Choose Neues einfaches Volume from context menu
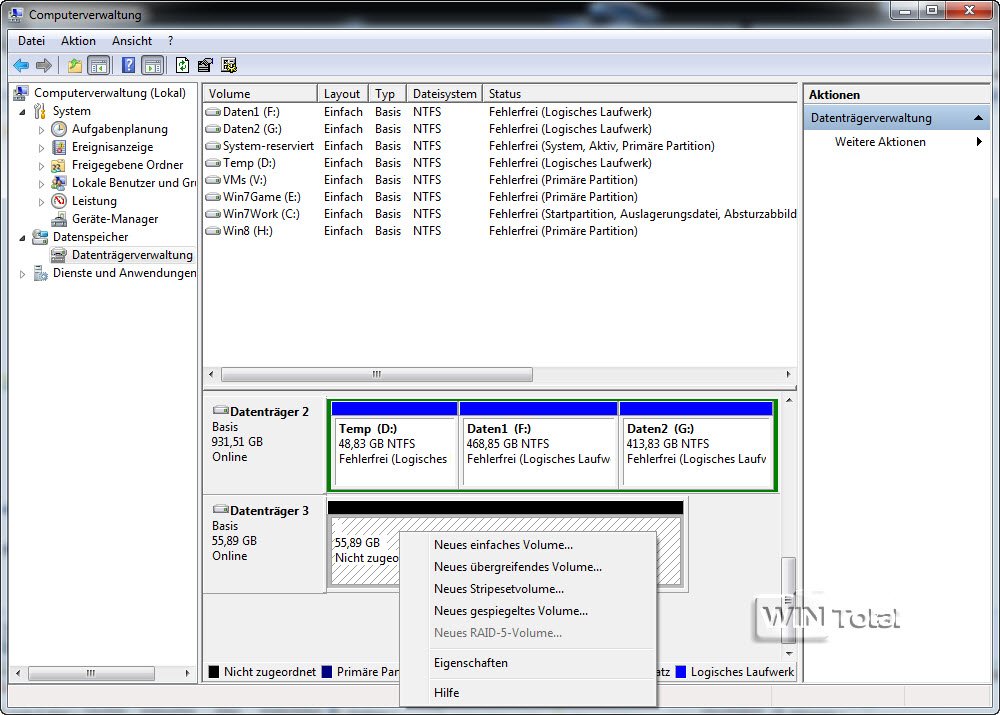1000x715 pixels. pos(503,545)
